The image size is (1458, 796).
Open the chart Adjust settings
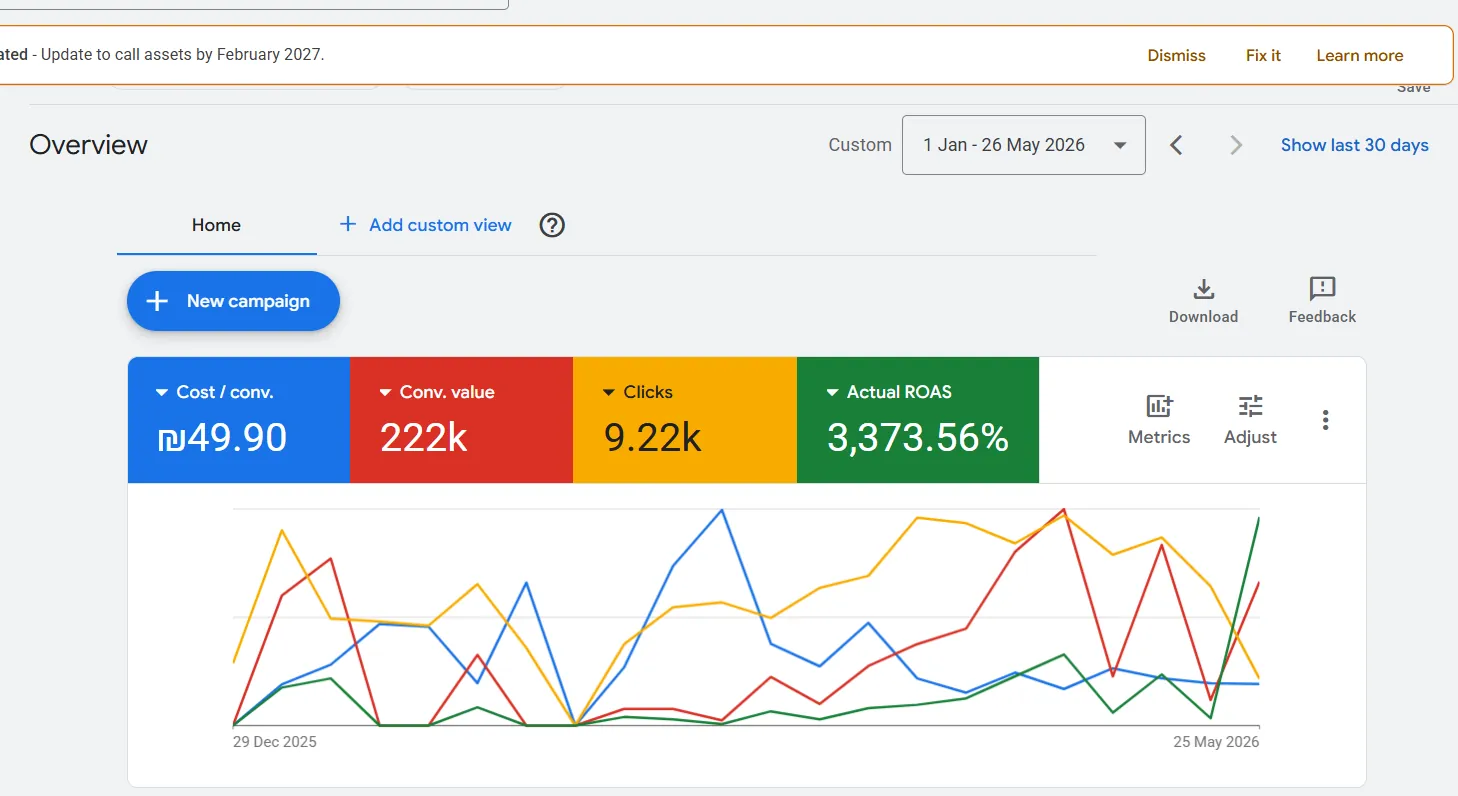tap(1250, 420)
